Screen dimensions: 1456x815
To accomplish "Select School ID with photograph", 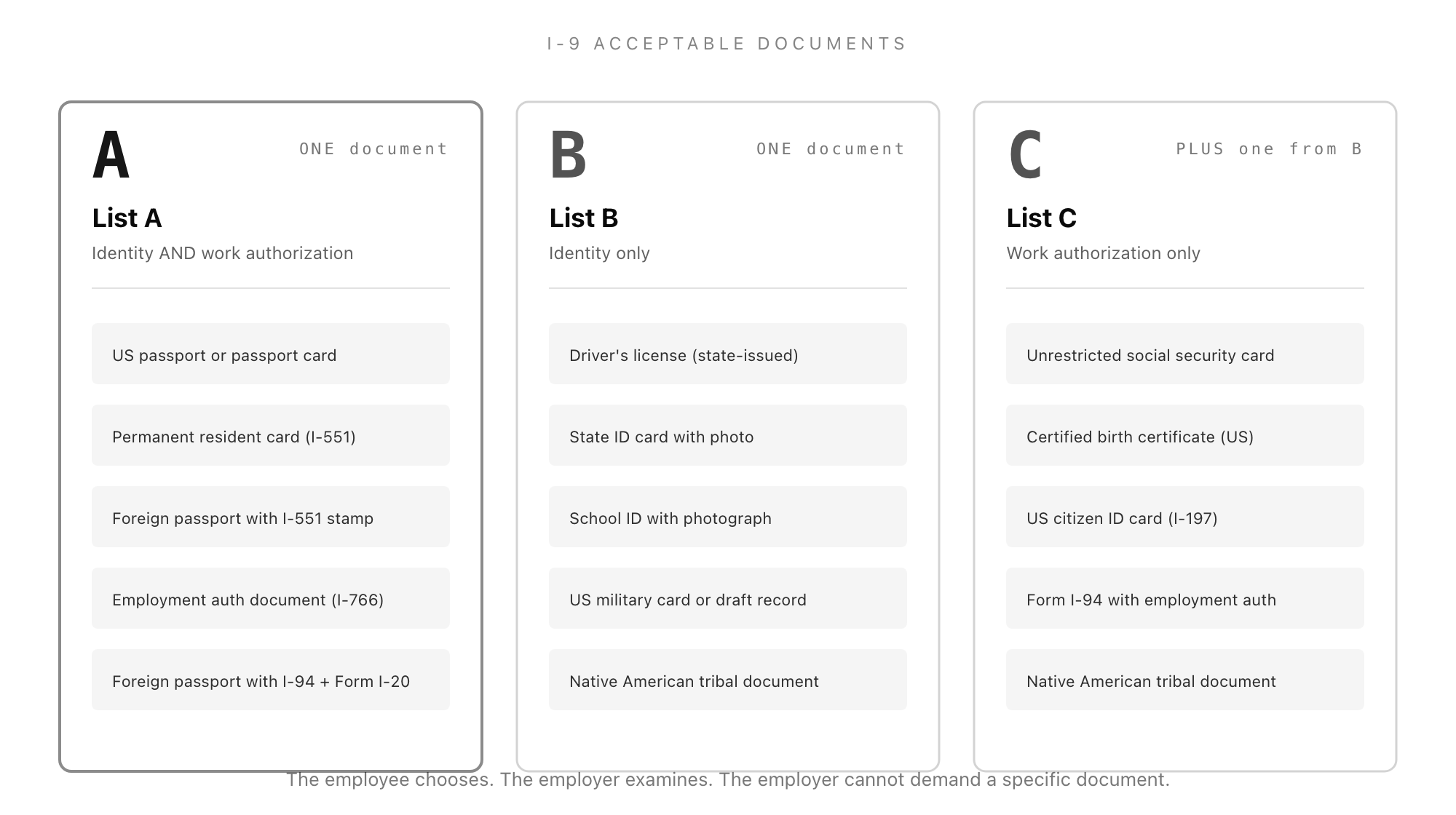I will click(x=728, y=517).
